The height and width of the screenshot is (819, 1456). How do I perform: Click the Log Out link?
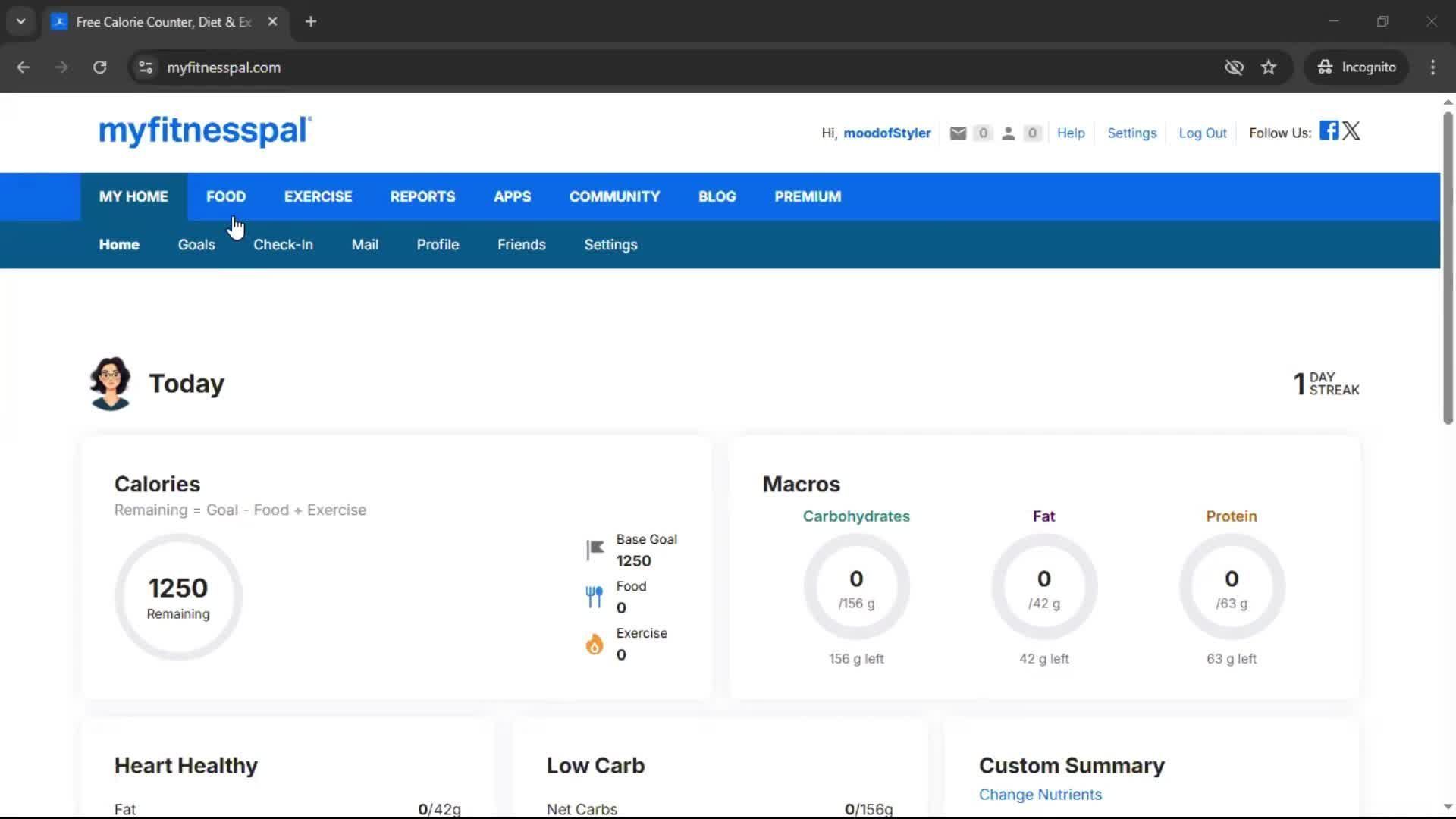click(x=1202, y=133)
